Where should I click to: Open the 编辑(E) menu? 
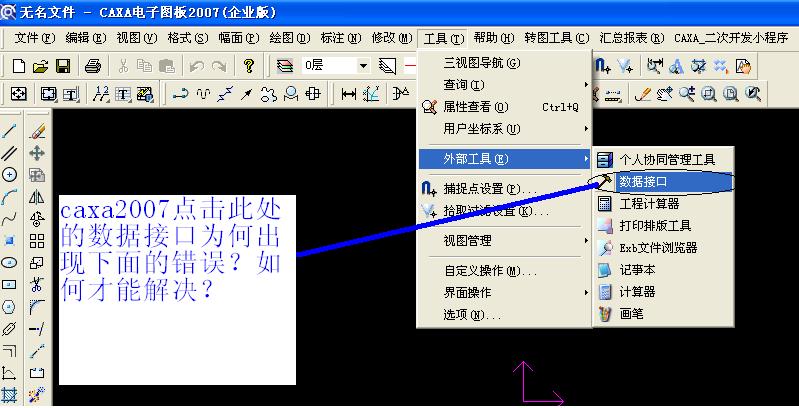pos(86,38)
